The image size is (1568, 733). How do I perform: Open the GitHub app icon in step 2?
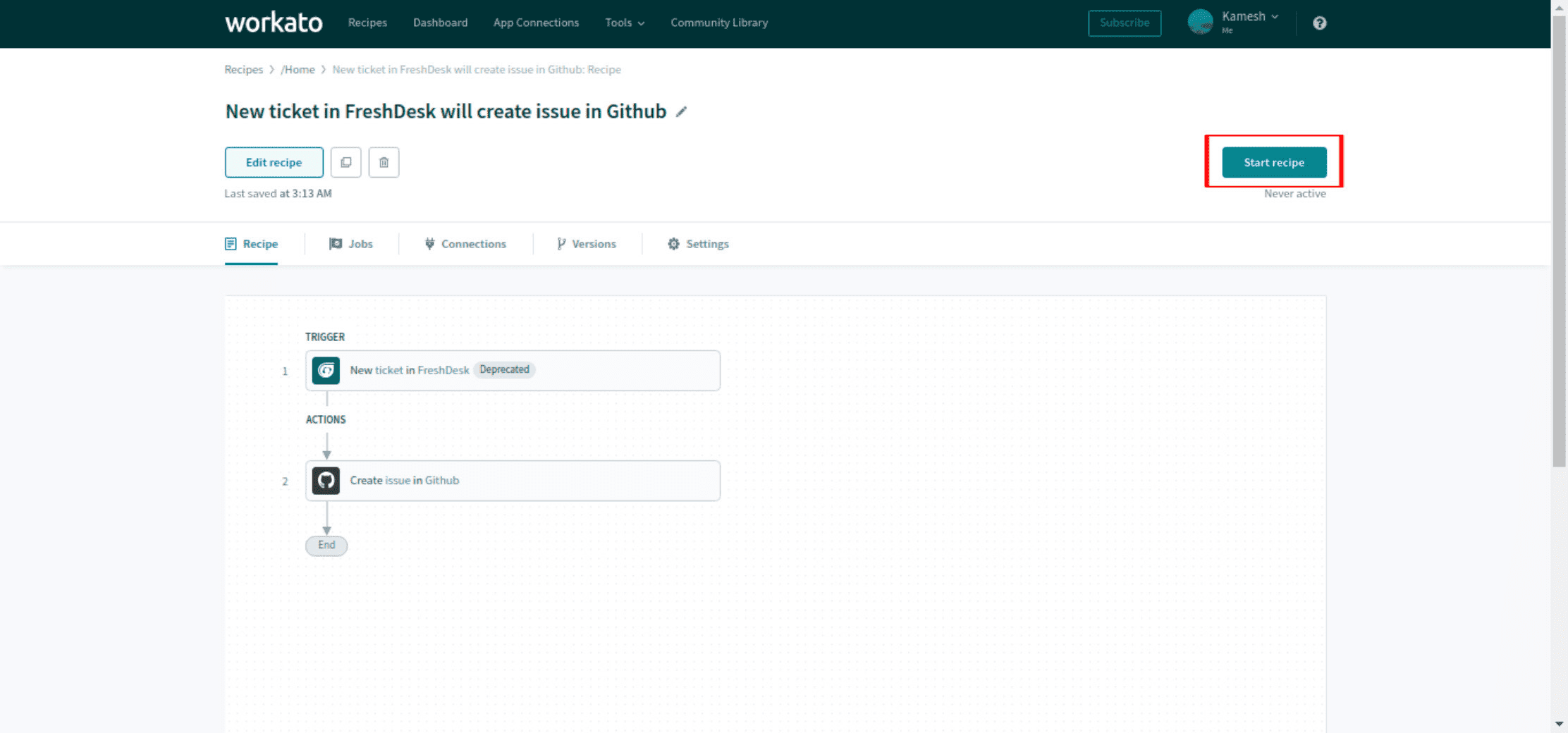click(x=326, y=480)
